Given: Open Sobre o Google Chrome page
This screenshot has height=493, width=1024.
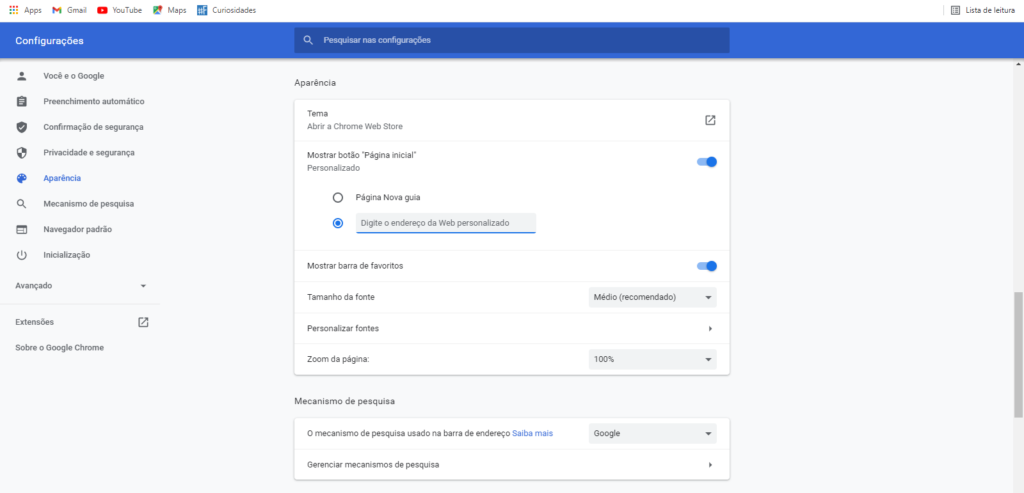Looking at the screenshot, I should tap(59, 348).
